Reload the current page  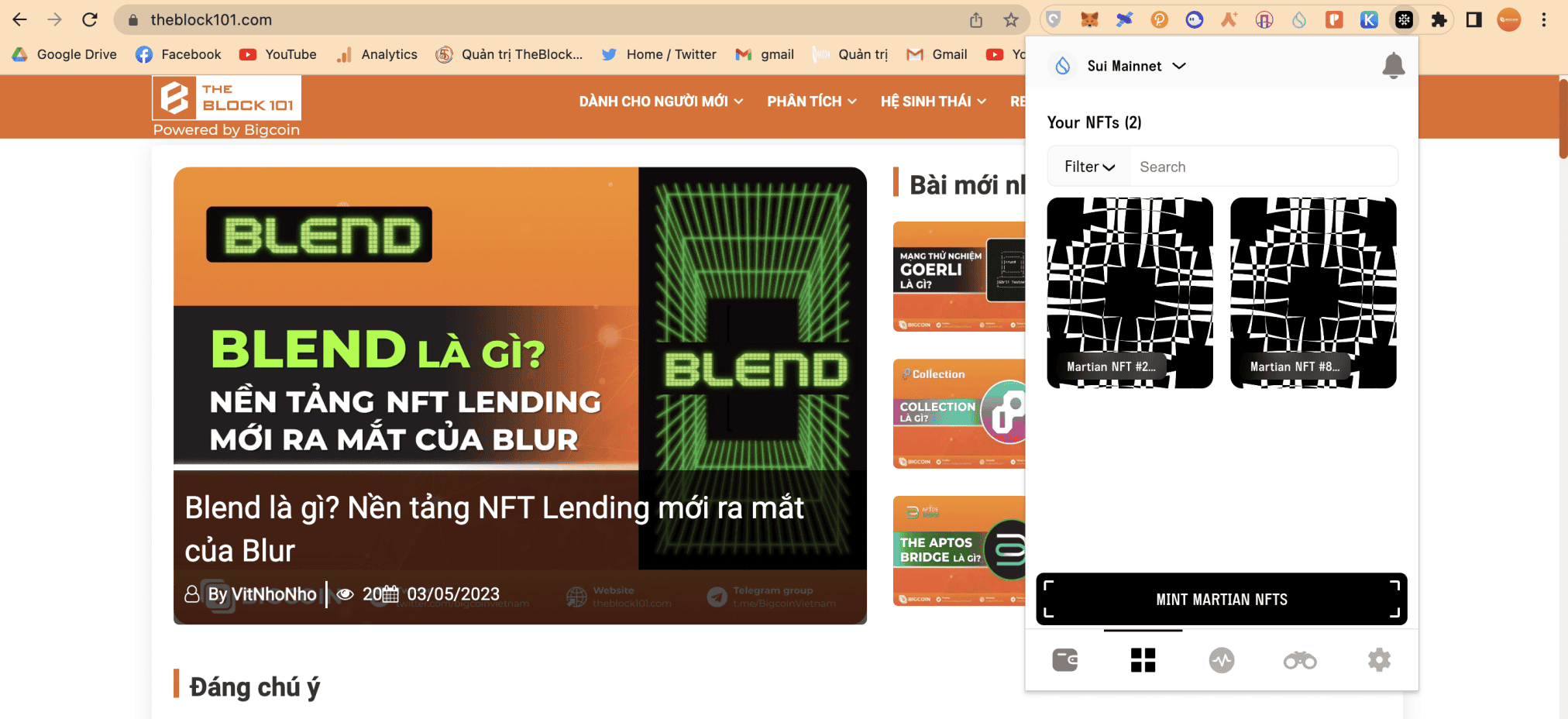(x=90, y=20)
